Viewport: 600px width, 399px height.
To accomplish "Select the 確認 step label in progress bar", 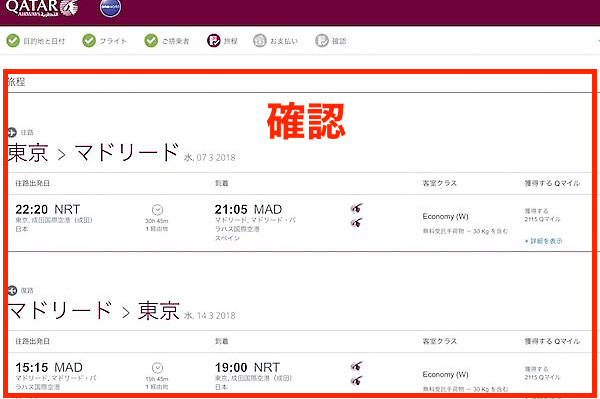I will (339, 41).
